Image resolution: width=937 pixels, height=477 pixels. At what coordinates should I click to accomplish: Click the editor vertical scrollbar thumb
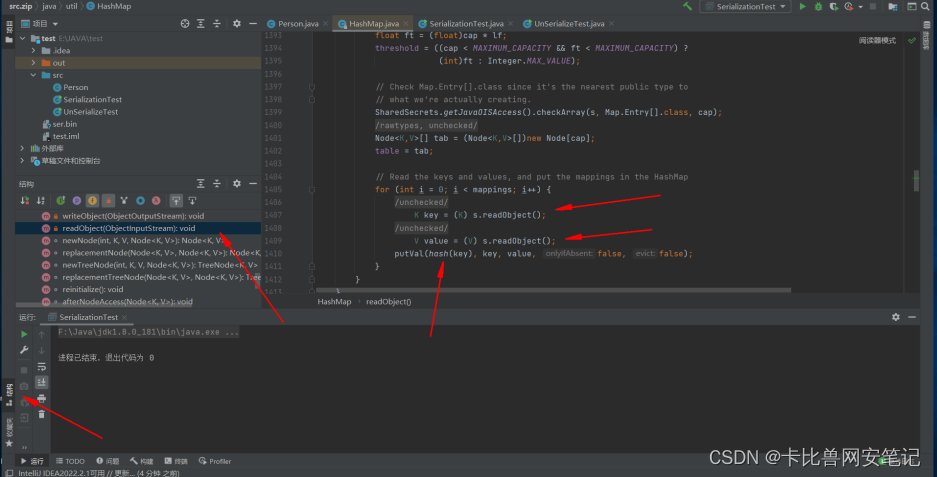pyautogui.click(x=916, y=181)
